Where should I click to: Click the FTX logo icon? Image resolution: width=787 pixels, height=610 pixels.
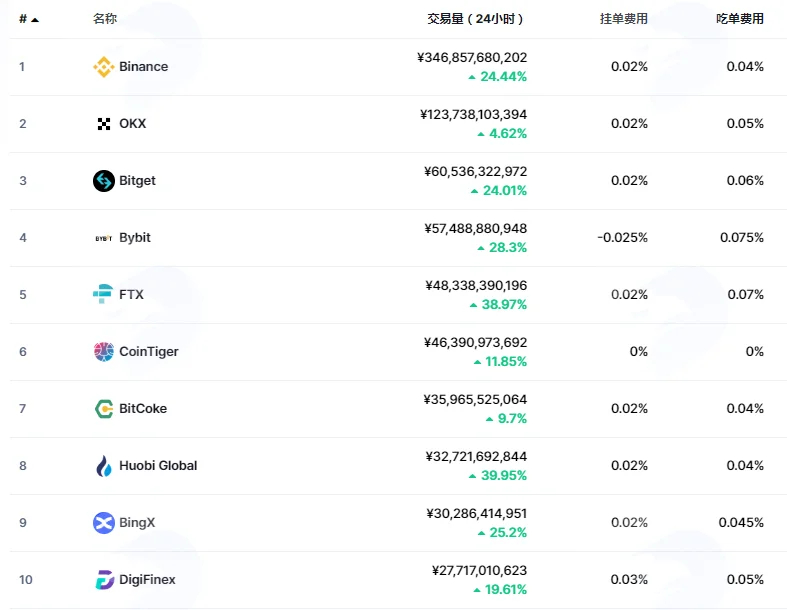pos(103,294)
